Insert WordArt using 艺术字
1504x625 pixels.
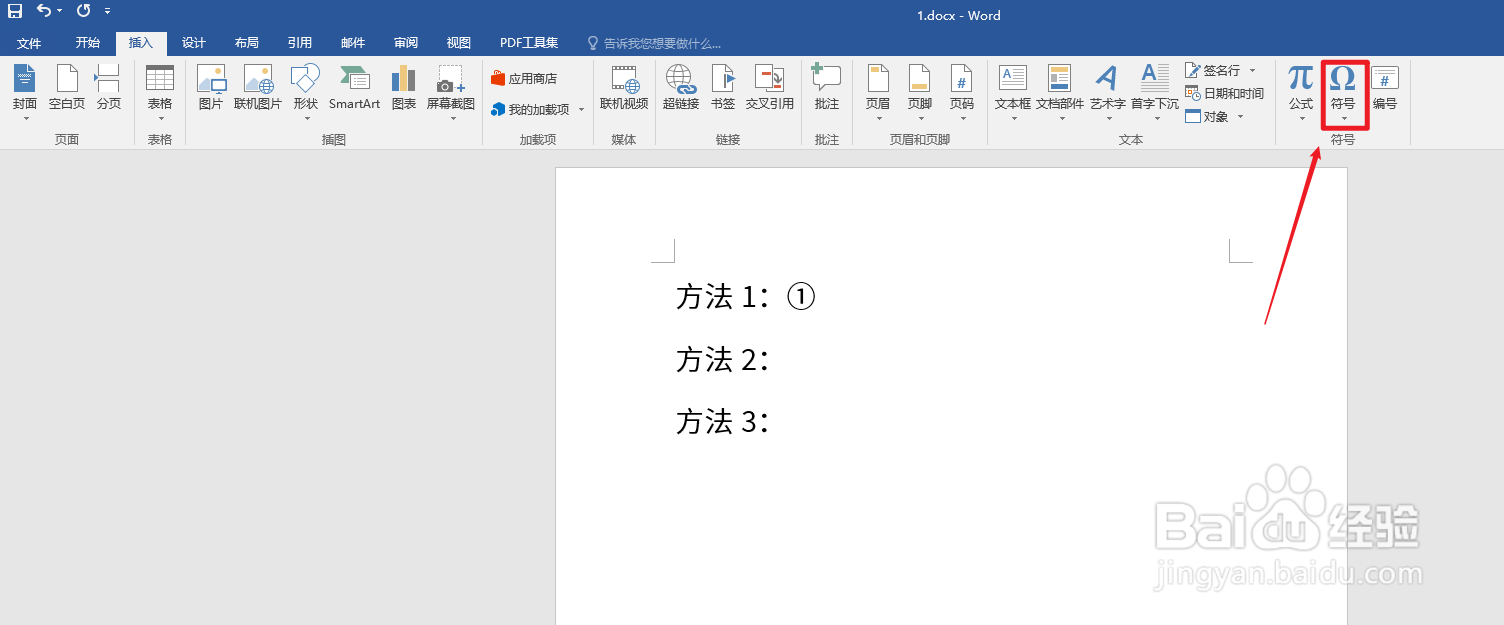point(1107,92)
